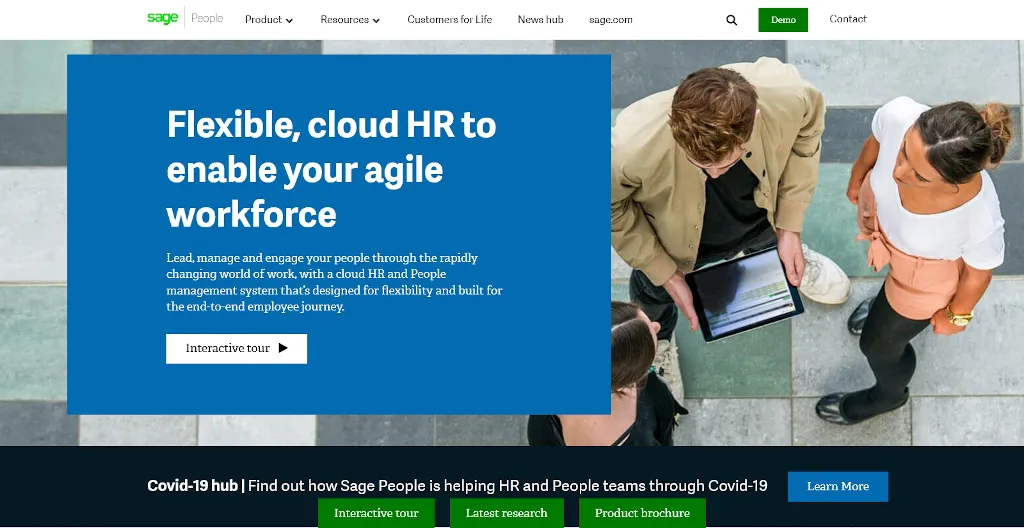This screenshot has height=528, width=1024.
Task: Click the People wordmark beside Sage logo
Action: pos(207,18)
